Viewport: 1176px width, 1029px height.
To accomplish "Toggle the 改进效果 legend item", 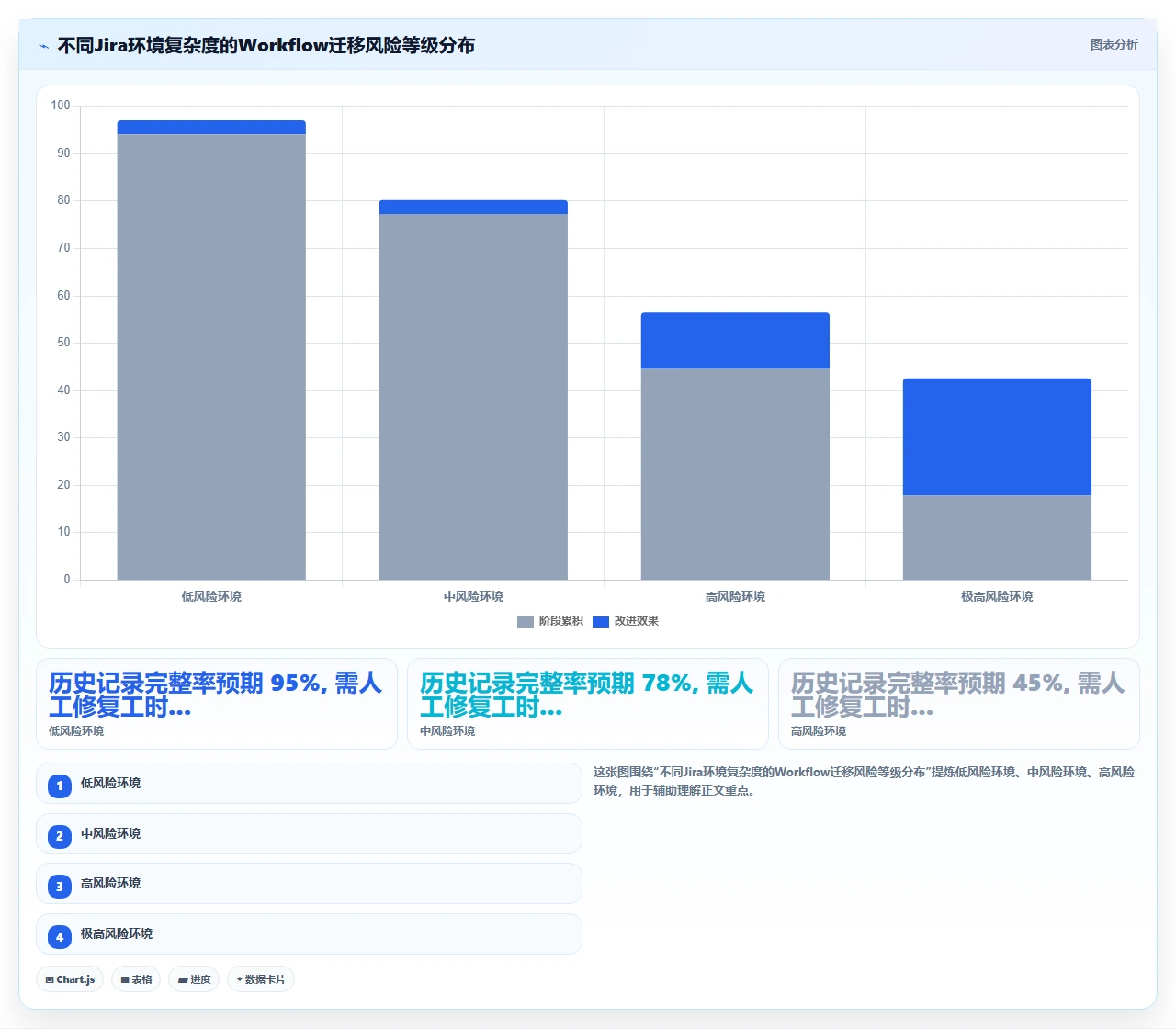I will [626, 621].
